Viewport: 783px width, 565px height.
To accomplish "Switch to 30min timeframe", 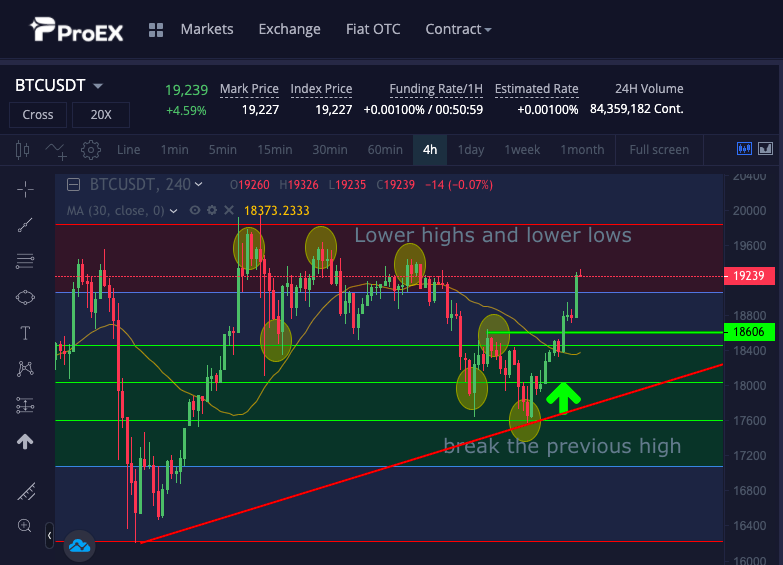I will [330, 150].
